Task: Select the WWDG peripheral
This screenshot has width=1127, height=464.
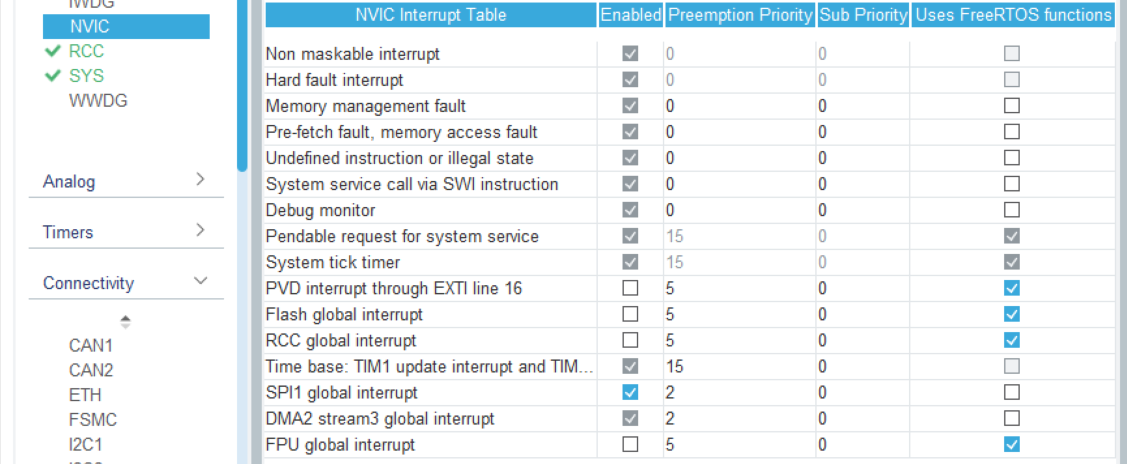Action: (98, 101)
